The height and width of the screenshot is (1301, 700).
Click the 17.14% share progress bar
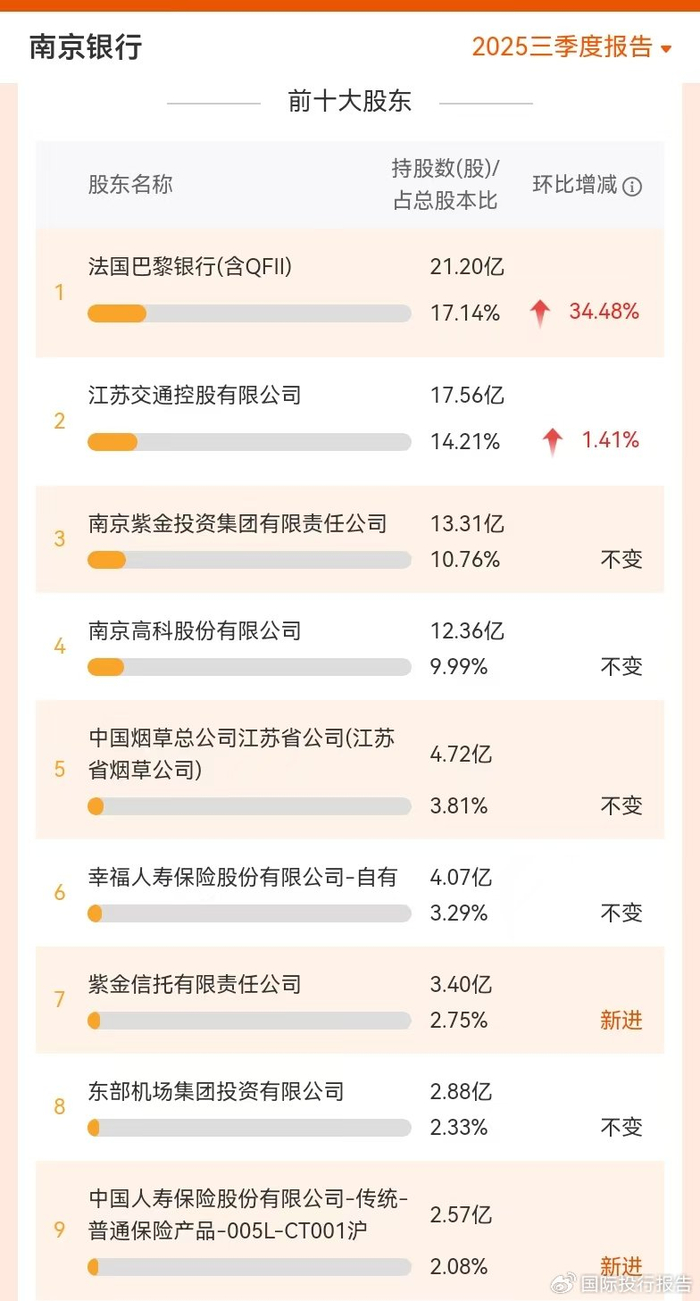[249, 313]
